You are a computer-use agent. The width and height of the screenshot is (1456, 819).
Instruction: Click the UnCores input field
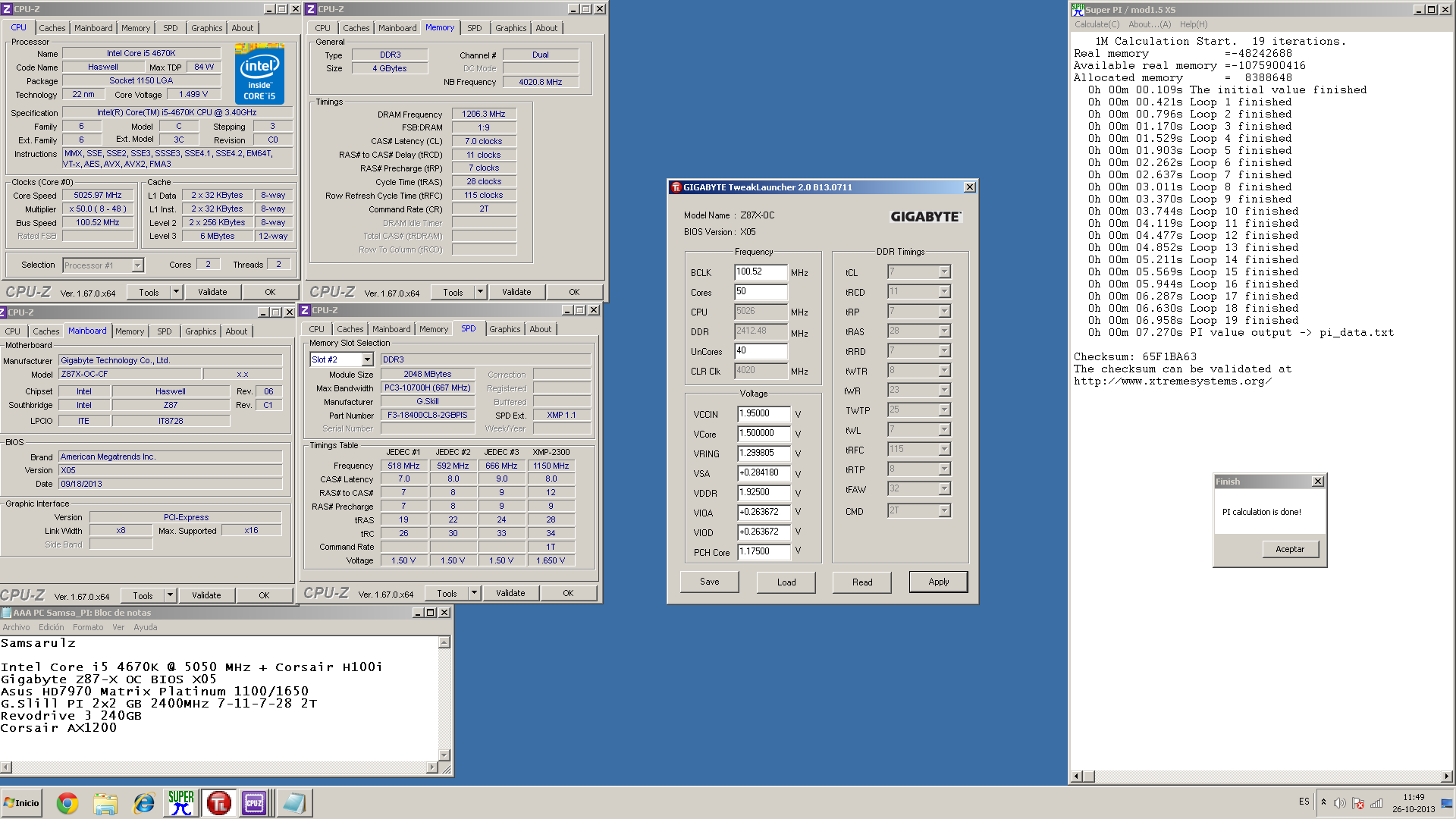click(761, 350)
